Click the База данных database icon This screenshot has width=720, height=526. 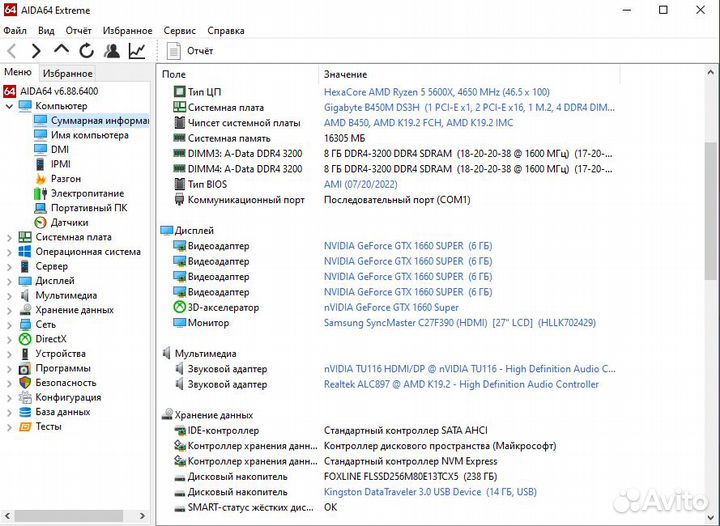25,412
